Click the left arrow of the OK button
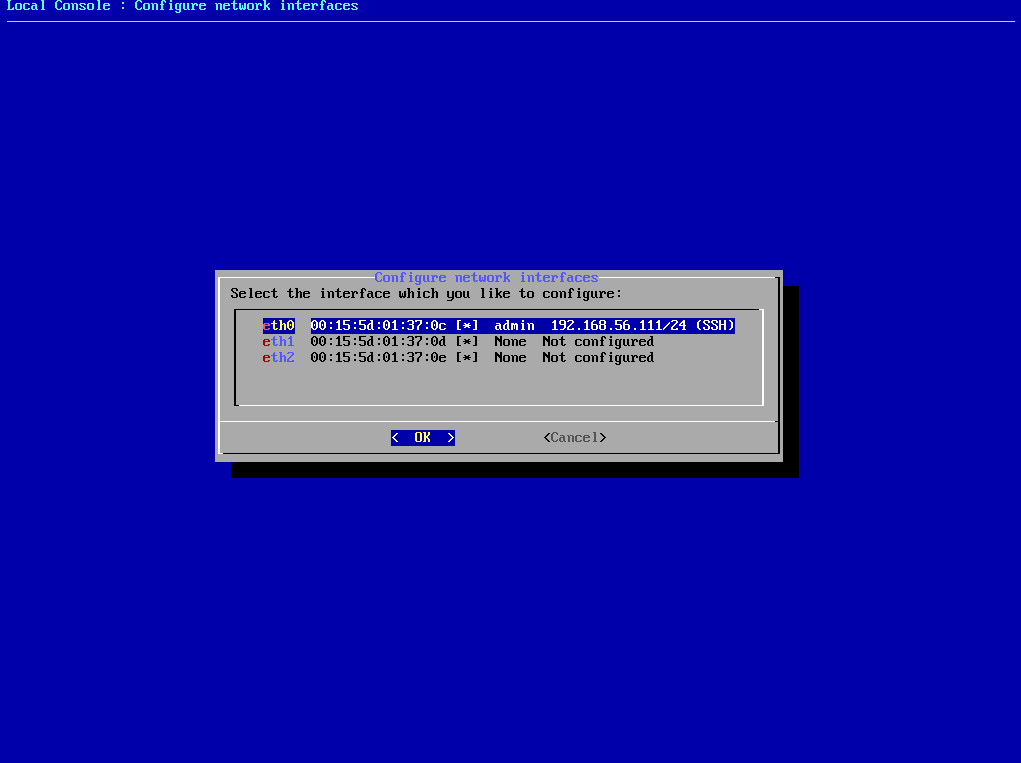Viewport: 1021px width, 763px height. (396, 437)
